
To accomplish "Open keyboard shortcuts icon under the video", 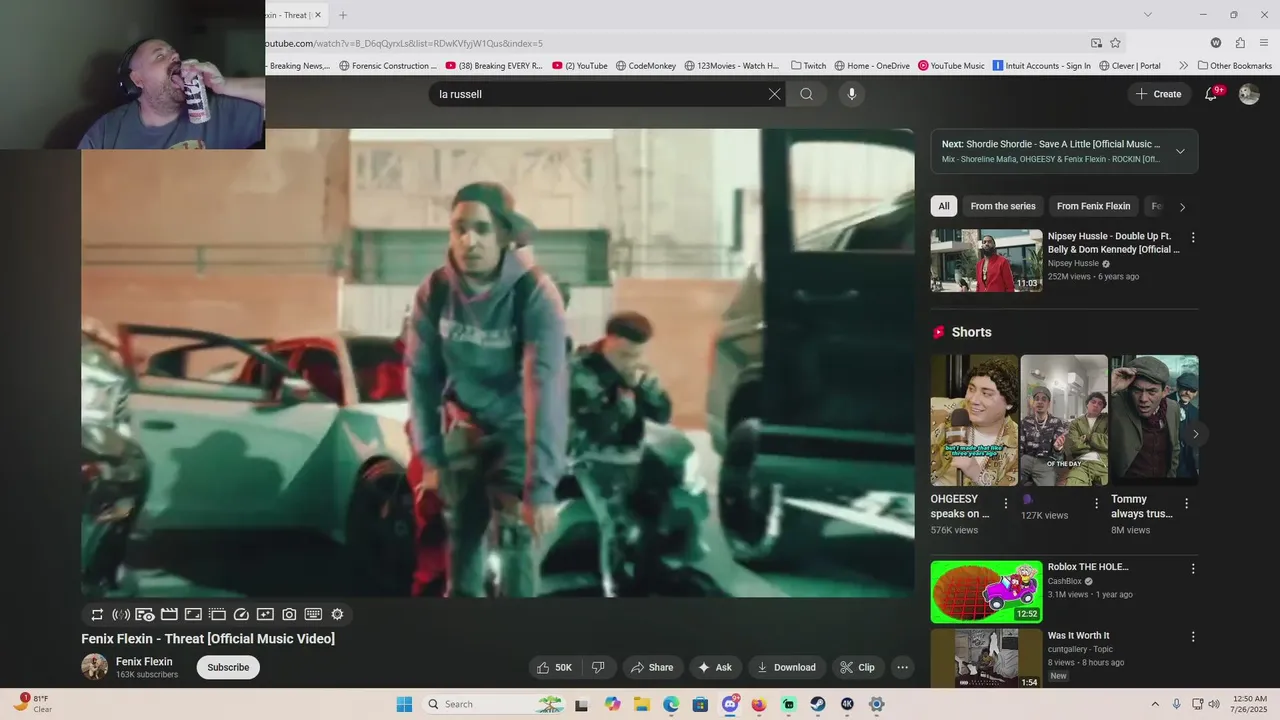I will 313,615.
